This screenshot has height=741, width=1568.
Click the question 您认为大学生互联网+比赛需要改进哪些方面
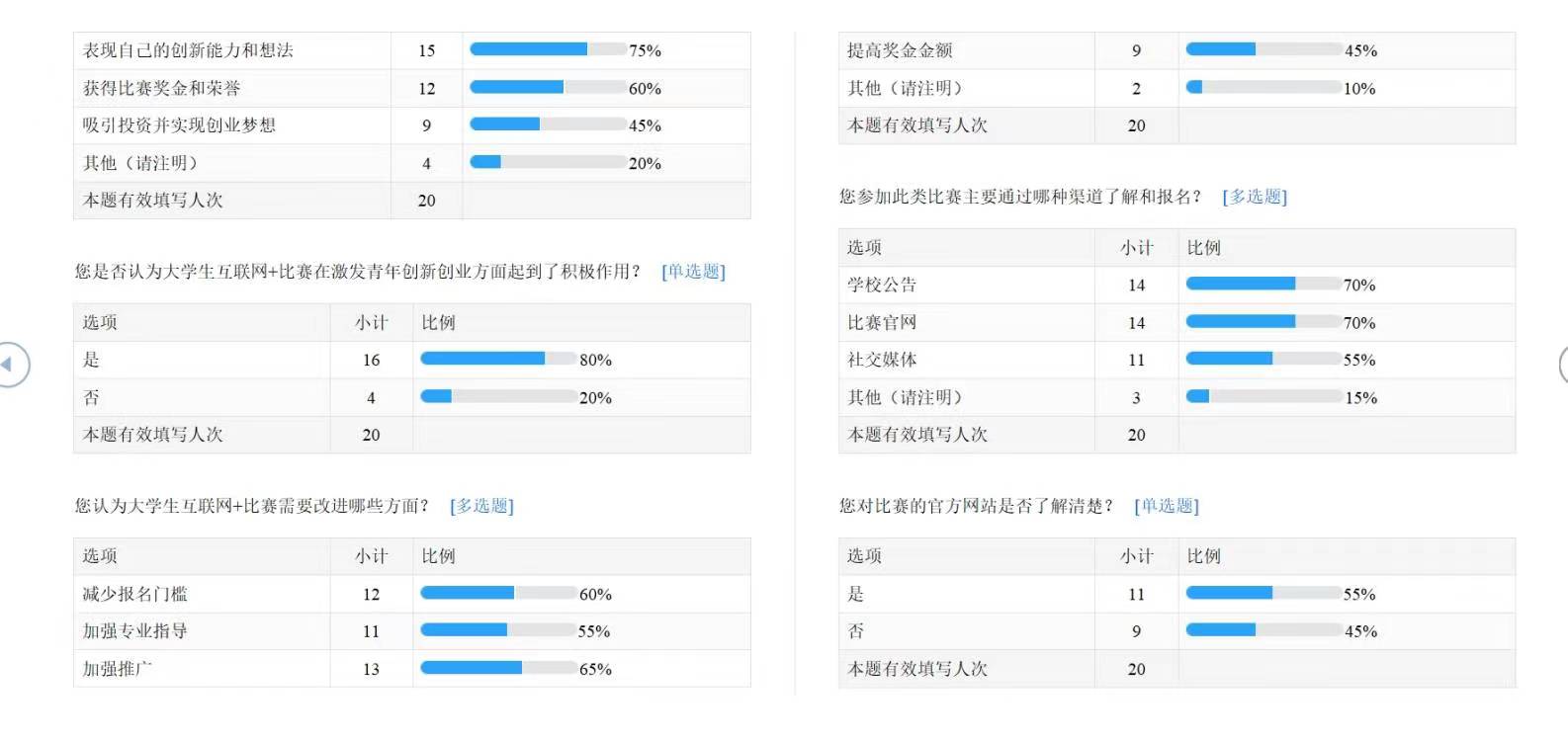(252, 506)
